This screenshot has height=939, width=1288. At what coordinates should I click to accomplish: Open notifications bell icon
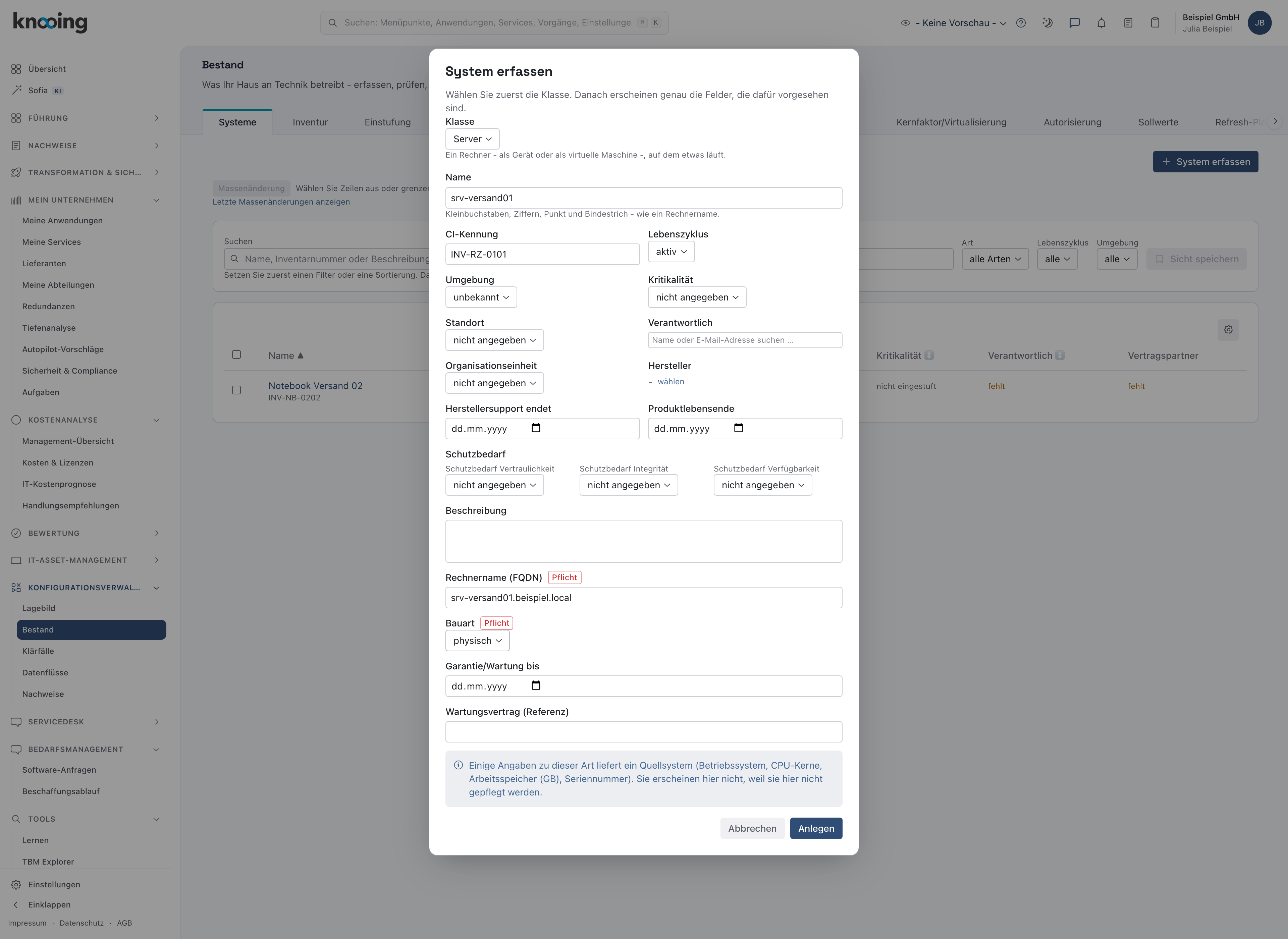click(x=1102, y=23)
